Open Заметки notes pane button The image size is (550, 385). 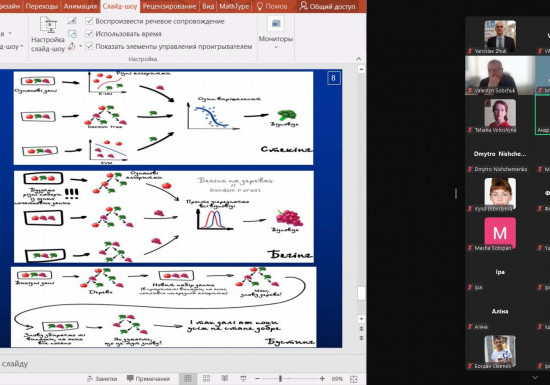(x=102, y=379)
